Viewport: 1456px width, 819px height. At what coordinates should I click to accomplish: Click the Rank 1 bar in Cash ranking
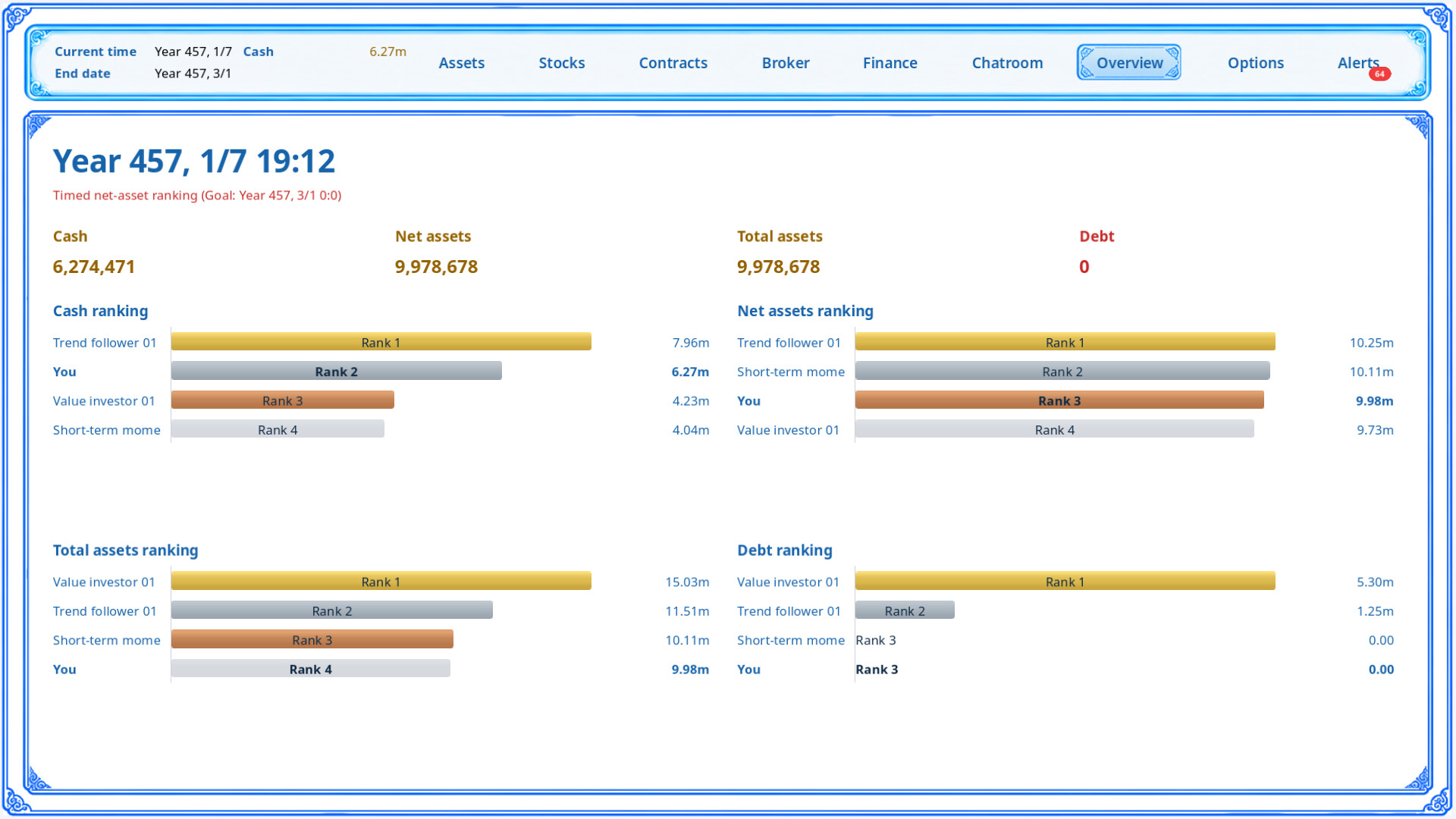(x=381, y=342)
